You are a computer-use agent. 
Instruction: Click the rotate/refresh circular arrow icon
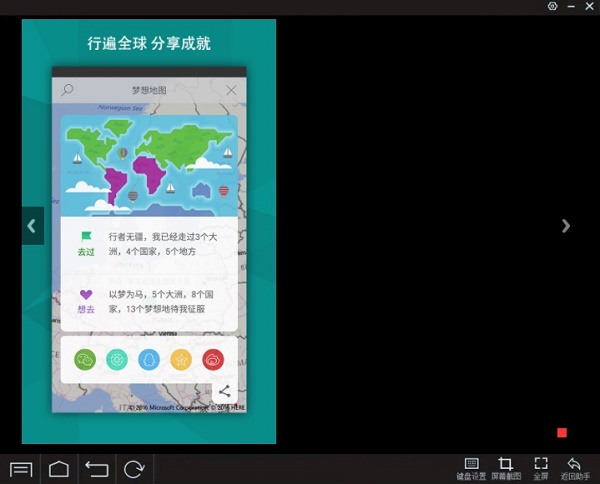pos(133,468)
